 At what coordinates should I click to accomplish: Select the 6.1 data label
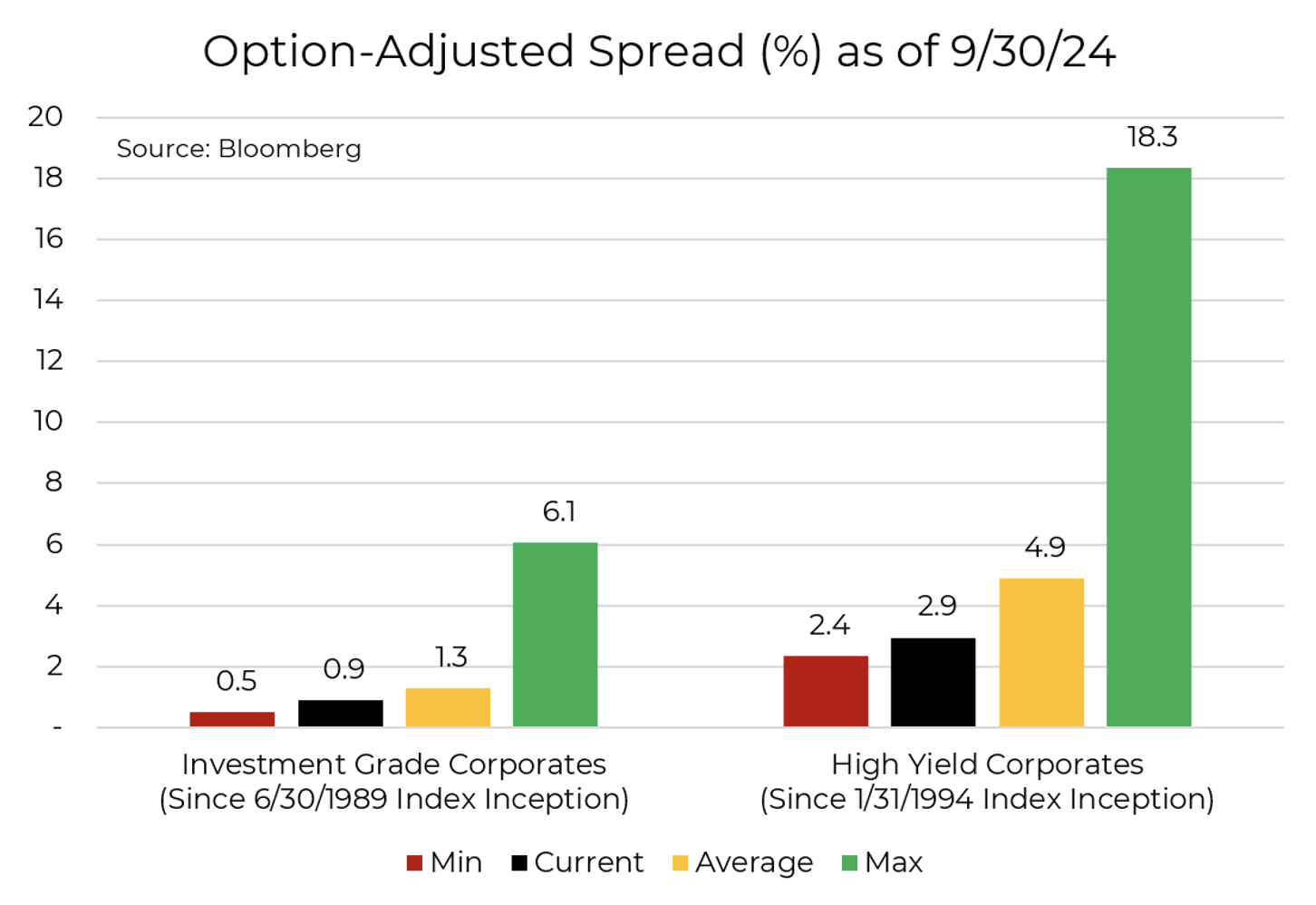click(x=559, y=512)
